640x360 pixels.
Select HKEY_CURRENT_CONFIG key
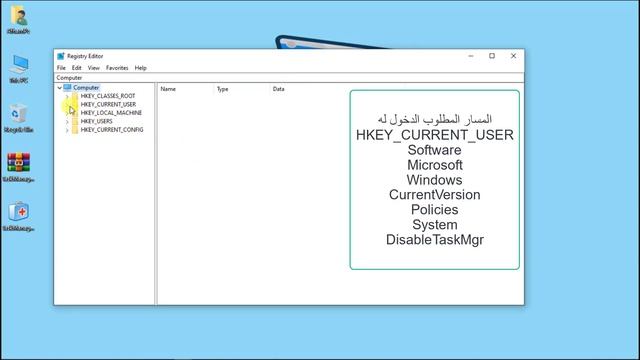(x=112, y=130)
